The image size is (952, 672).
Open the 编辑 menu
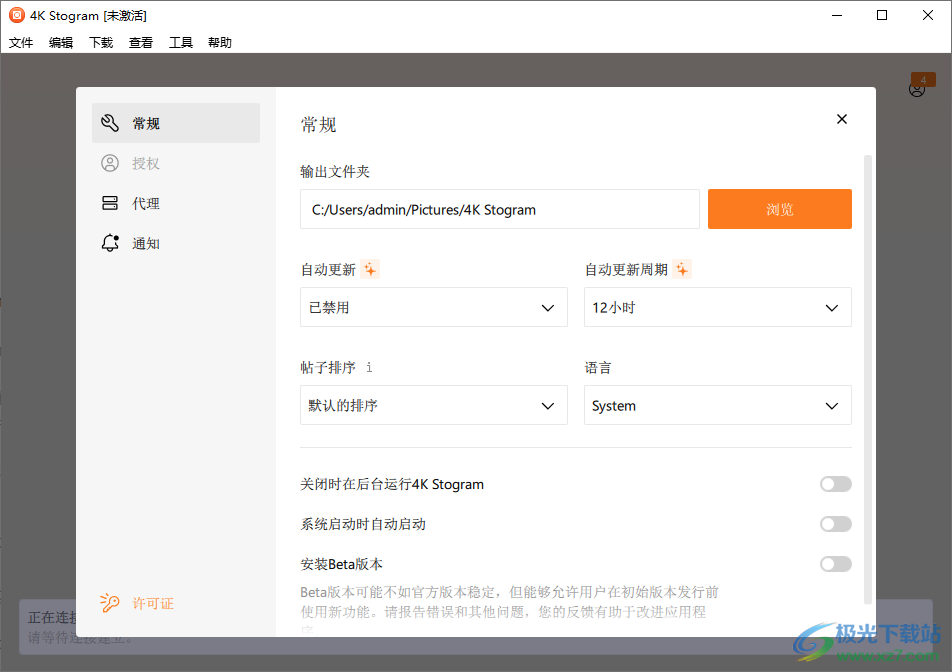point(61,42)
